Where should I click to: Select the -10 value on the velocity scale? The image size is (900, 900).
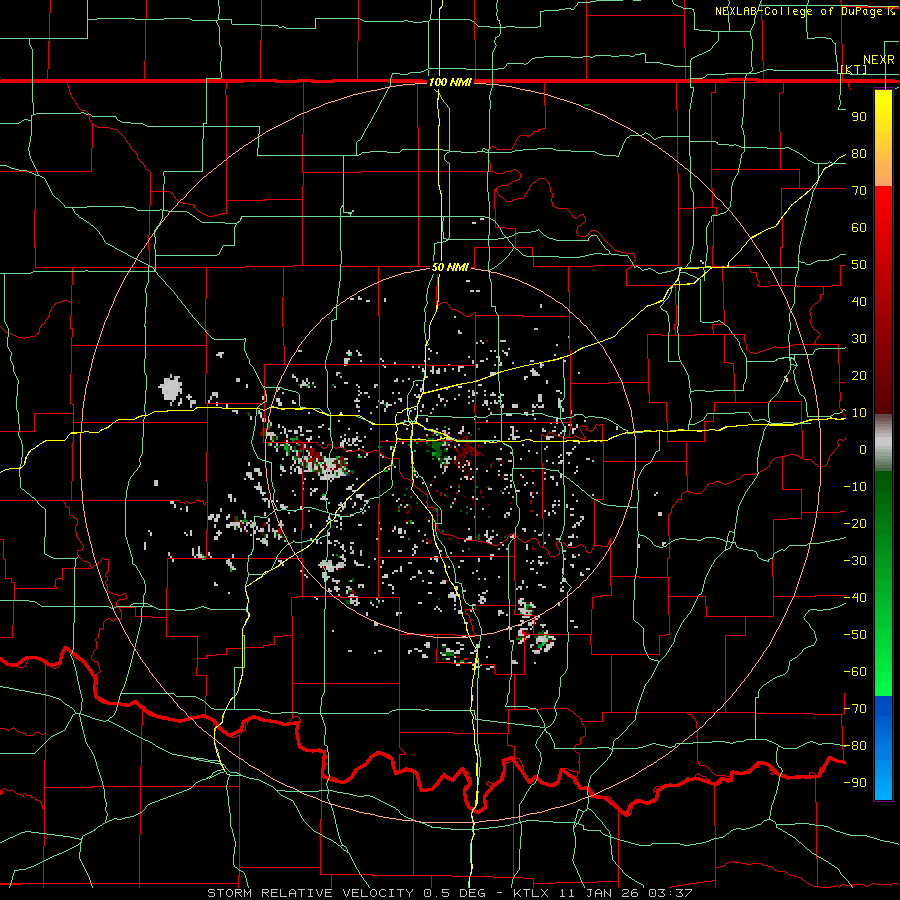tap(855, 487)
